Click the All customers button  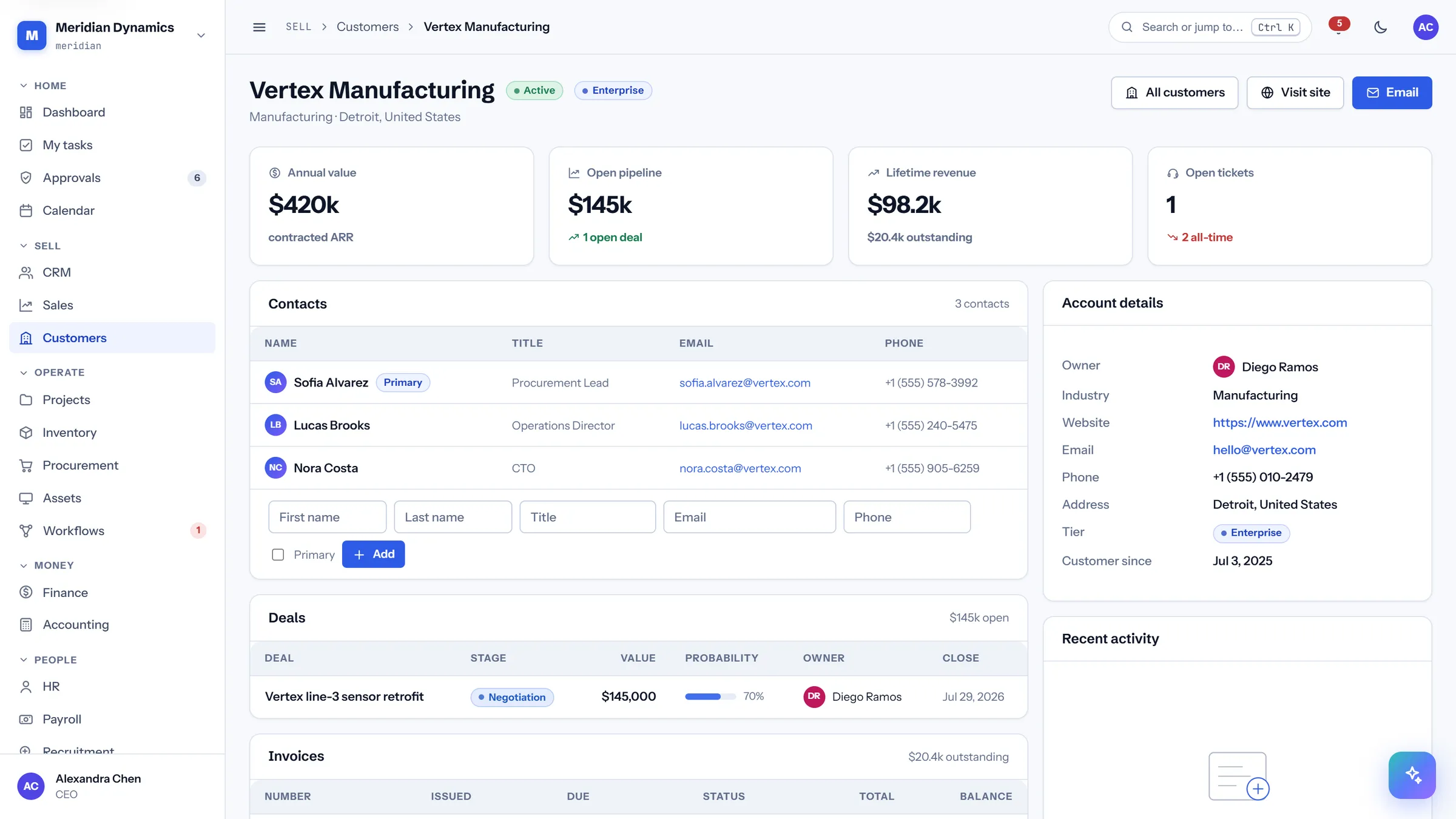1175,93
